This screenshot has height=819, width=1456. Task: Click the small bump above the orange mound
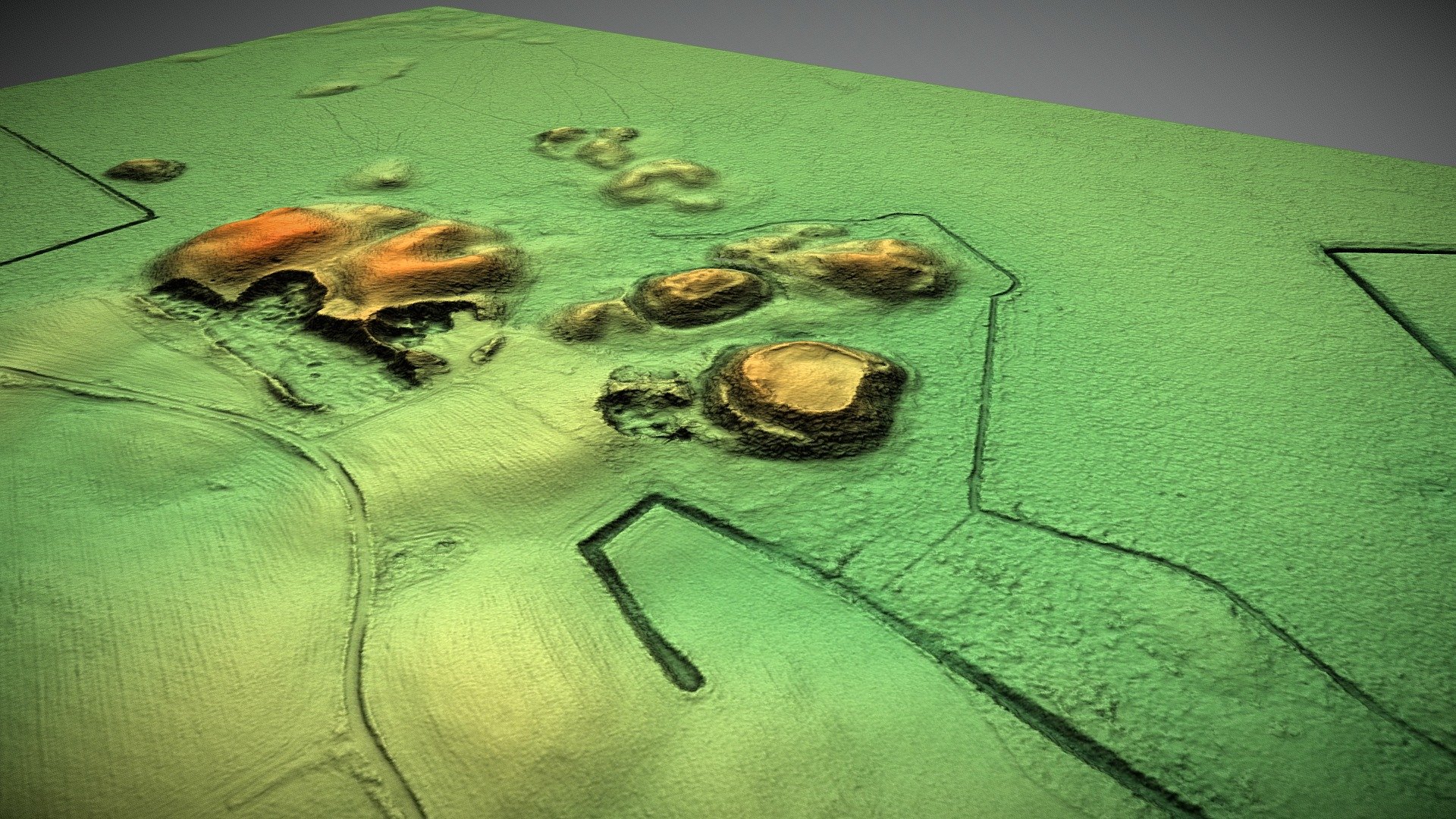pos(379,174)
